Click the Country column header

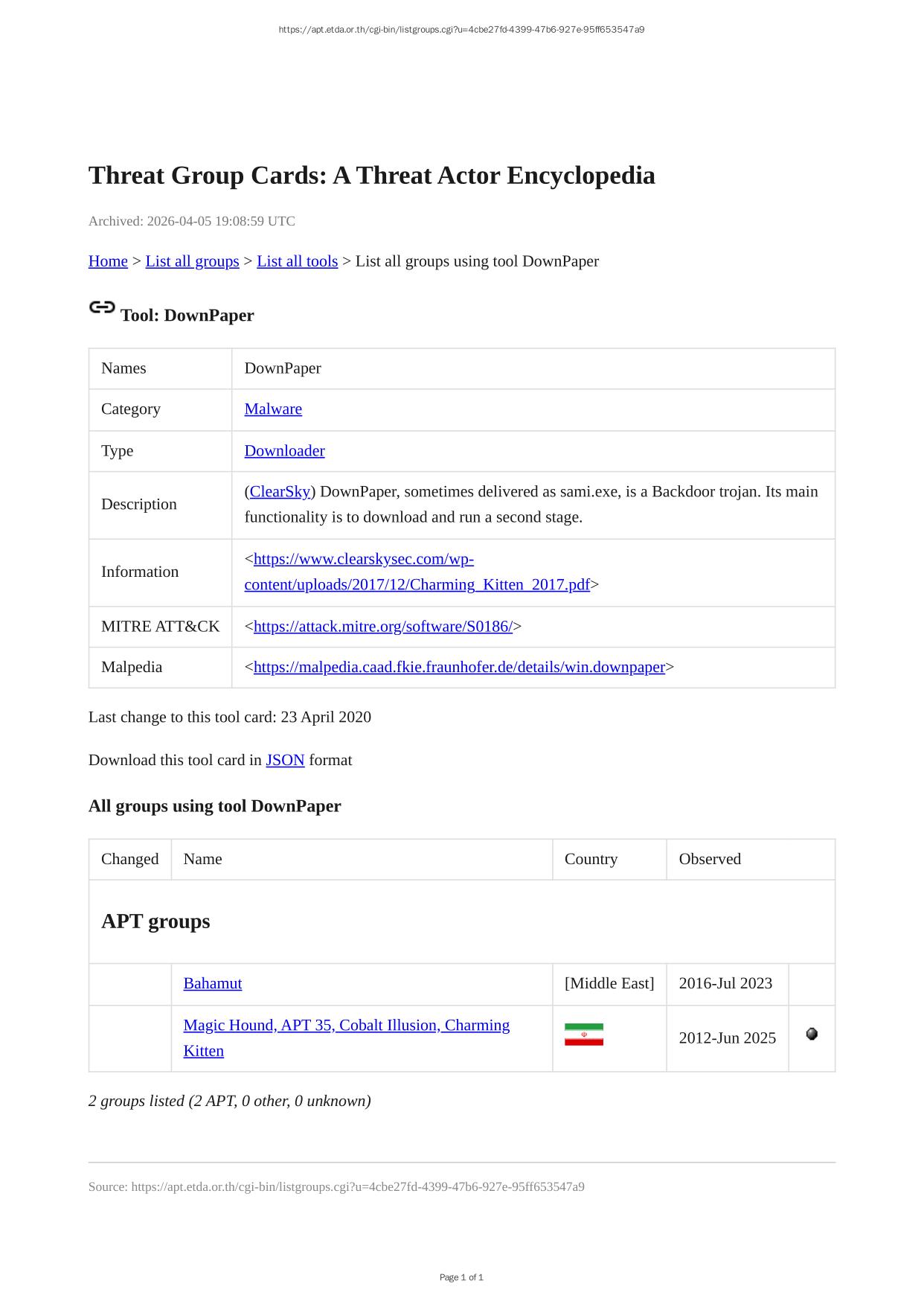pyautogui.click(x=591, y=859)
